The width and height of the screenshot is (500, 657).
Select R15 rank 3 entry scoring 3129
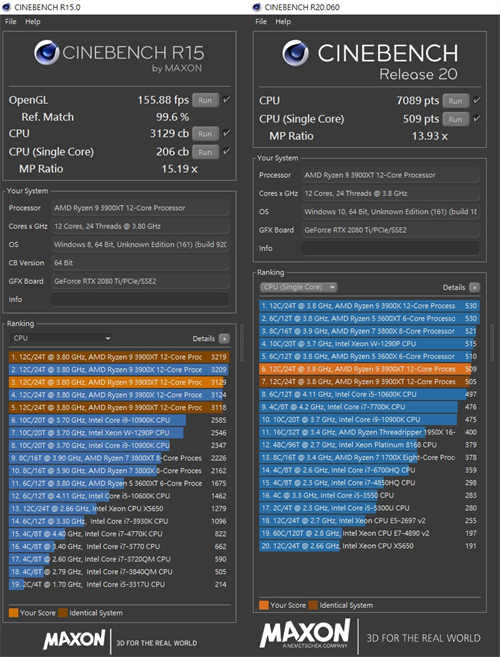(119, 382)
